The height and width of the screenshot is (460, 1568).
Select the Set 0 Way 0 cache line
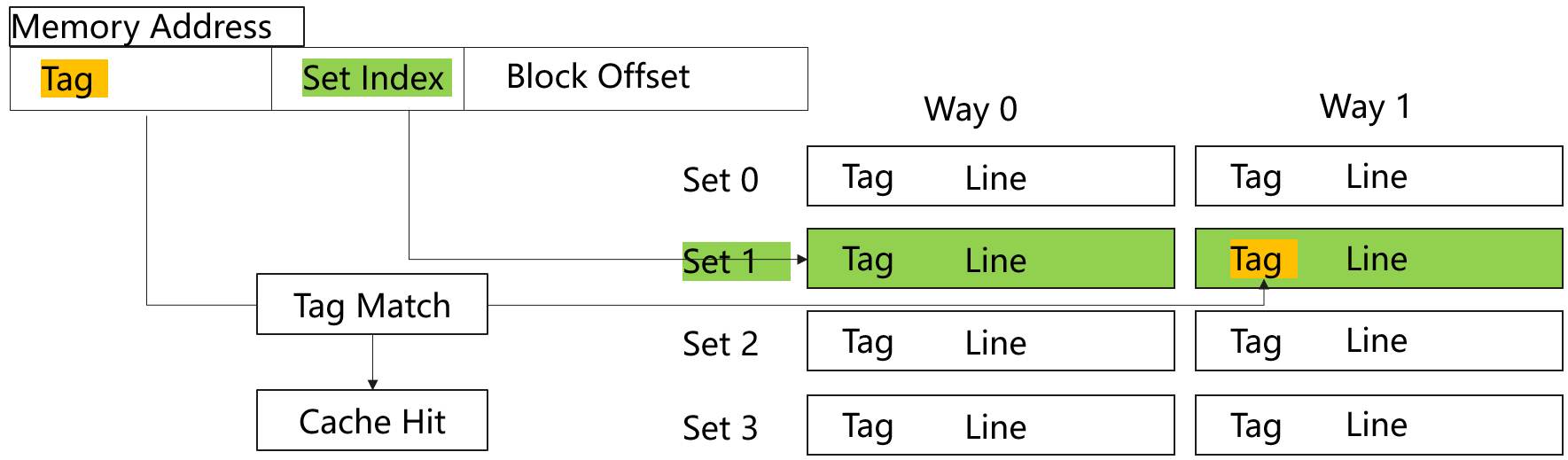(x=990, y=176)
